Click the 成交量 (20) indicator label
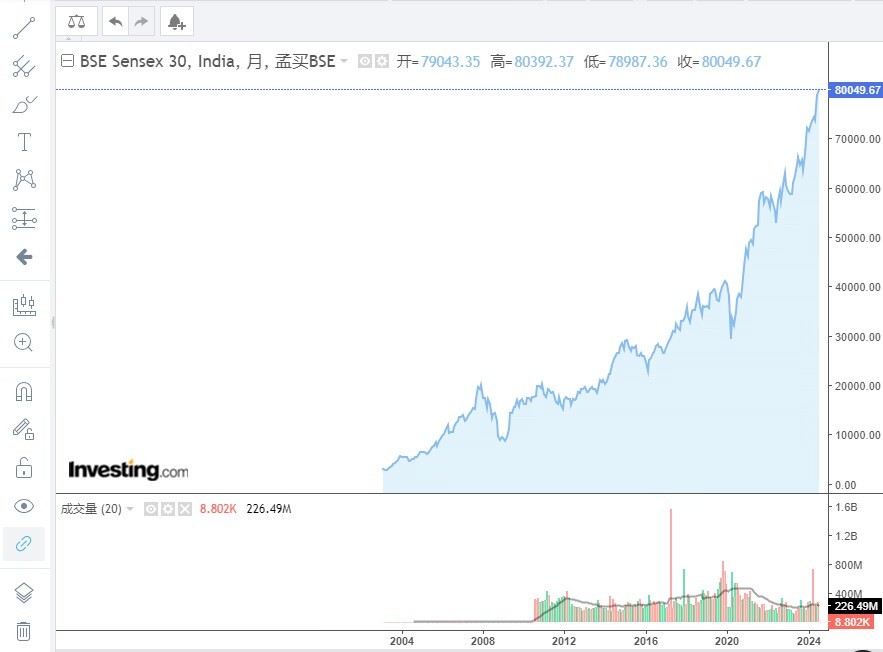 pos(91,509)
